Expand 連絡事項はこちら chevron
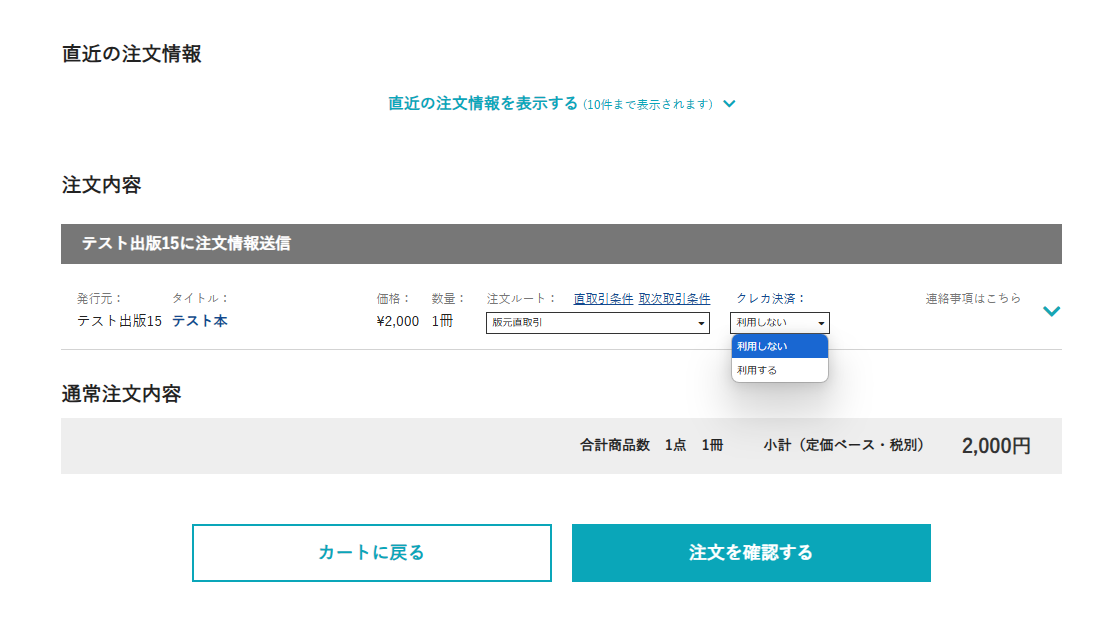Screen dimensions: 1112x631 1052,311
